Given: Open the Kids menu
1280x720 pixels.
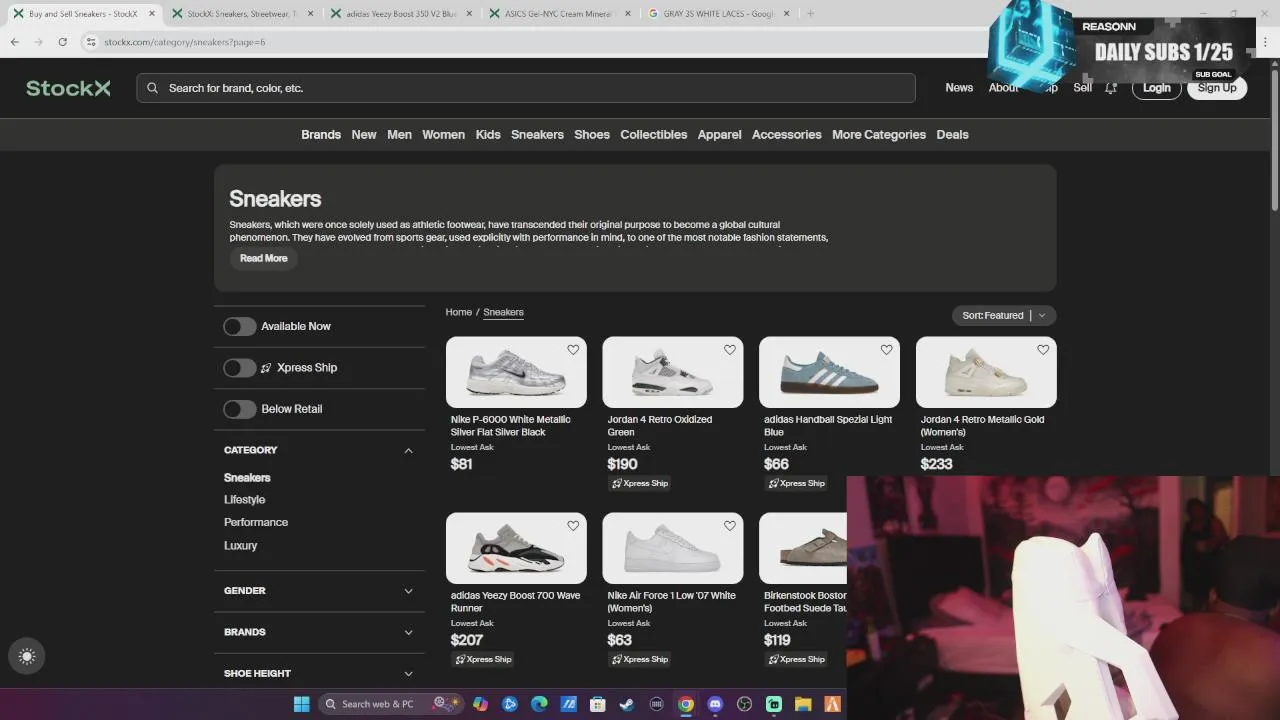Looking at the screenshot, I should (488, 135).
